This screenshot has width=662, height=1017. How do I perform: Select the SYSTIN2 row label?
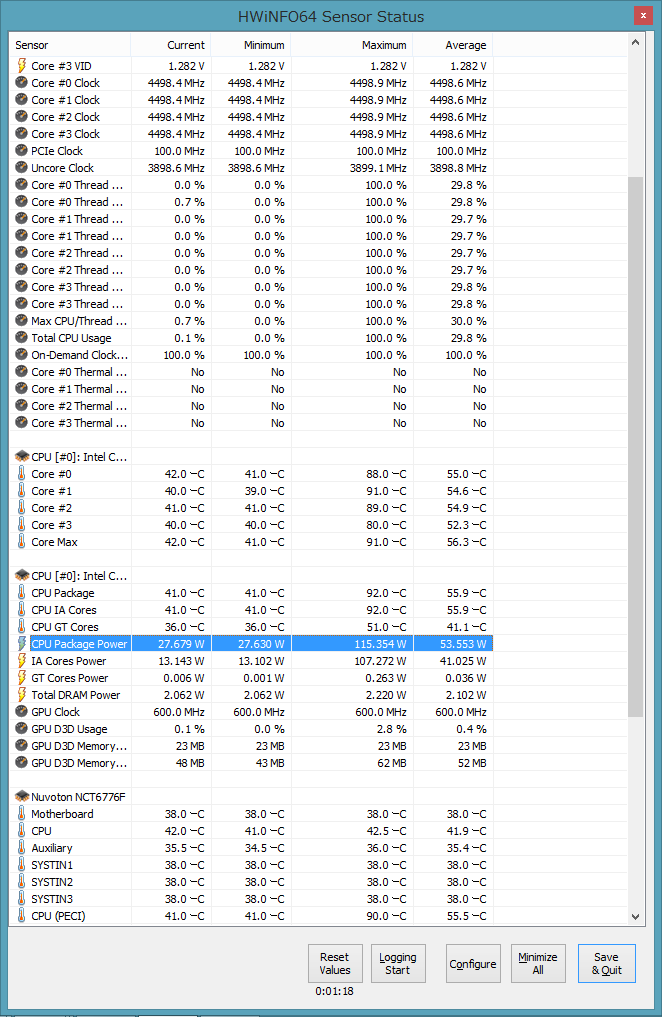point(52,881)
